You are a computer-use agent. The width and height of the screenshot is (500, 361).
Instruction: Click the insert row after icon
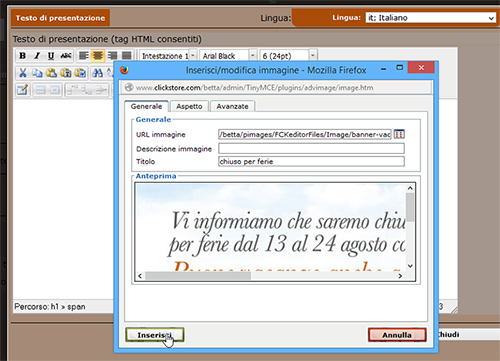(x=86, y=90)
